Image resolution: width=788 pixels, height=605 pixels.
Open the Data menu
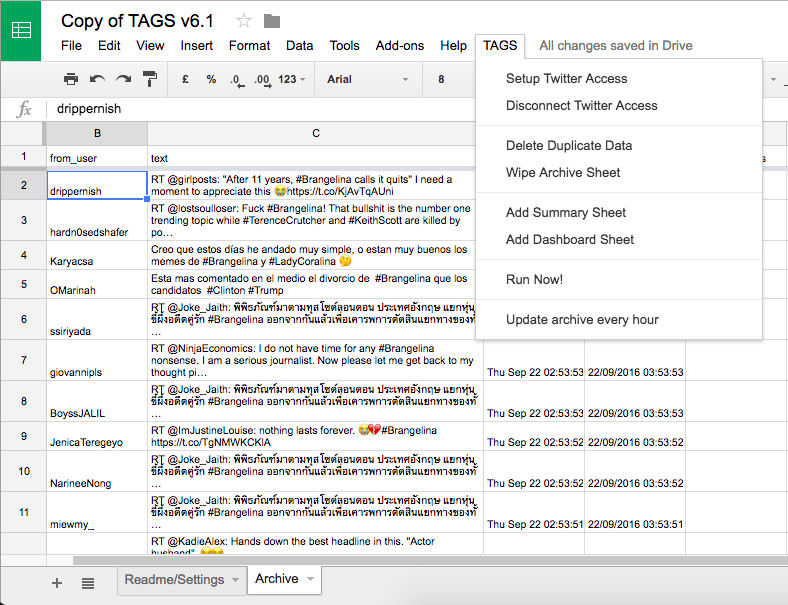(x=300, y=46)
